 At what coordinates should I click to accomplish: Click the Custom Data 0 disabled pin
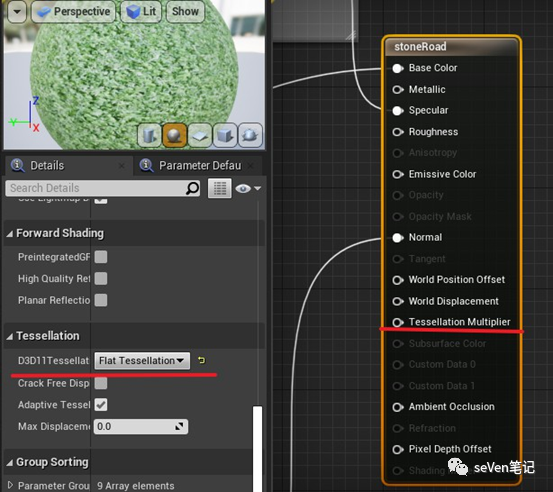click(397, 364)
